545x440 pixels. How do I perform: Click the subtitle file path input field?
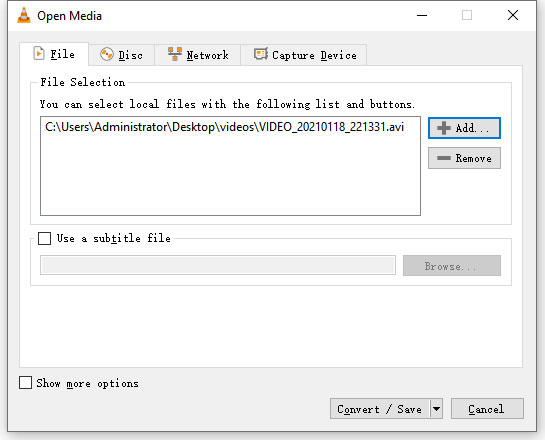point(218,266)
